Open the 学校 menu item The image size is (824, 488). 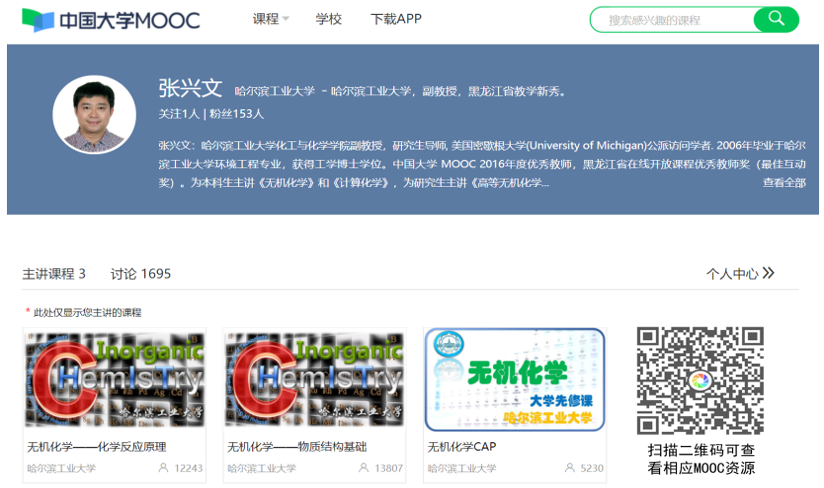pos(328,19)
